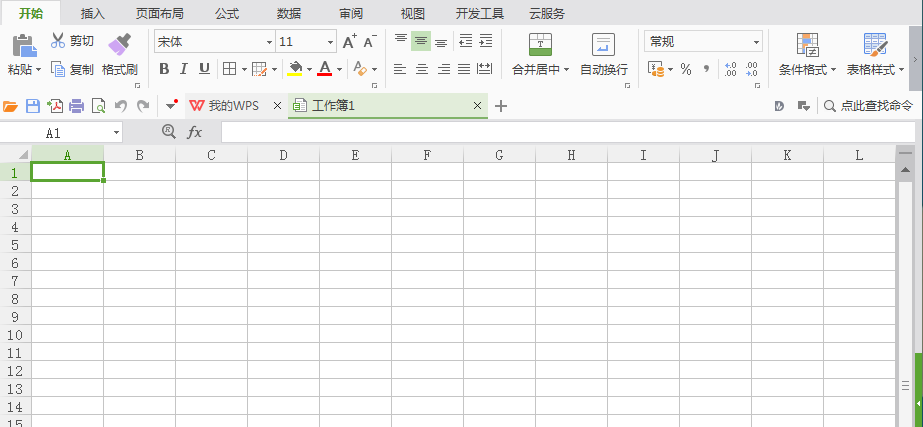This screenshot has height=427, width=923.
Task: Click the Print Preview icon
Action: [98, 106]
